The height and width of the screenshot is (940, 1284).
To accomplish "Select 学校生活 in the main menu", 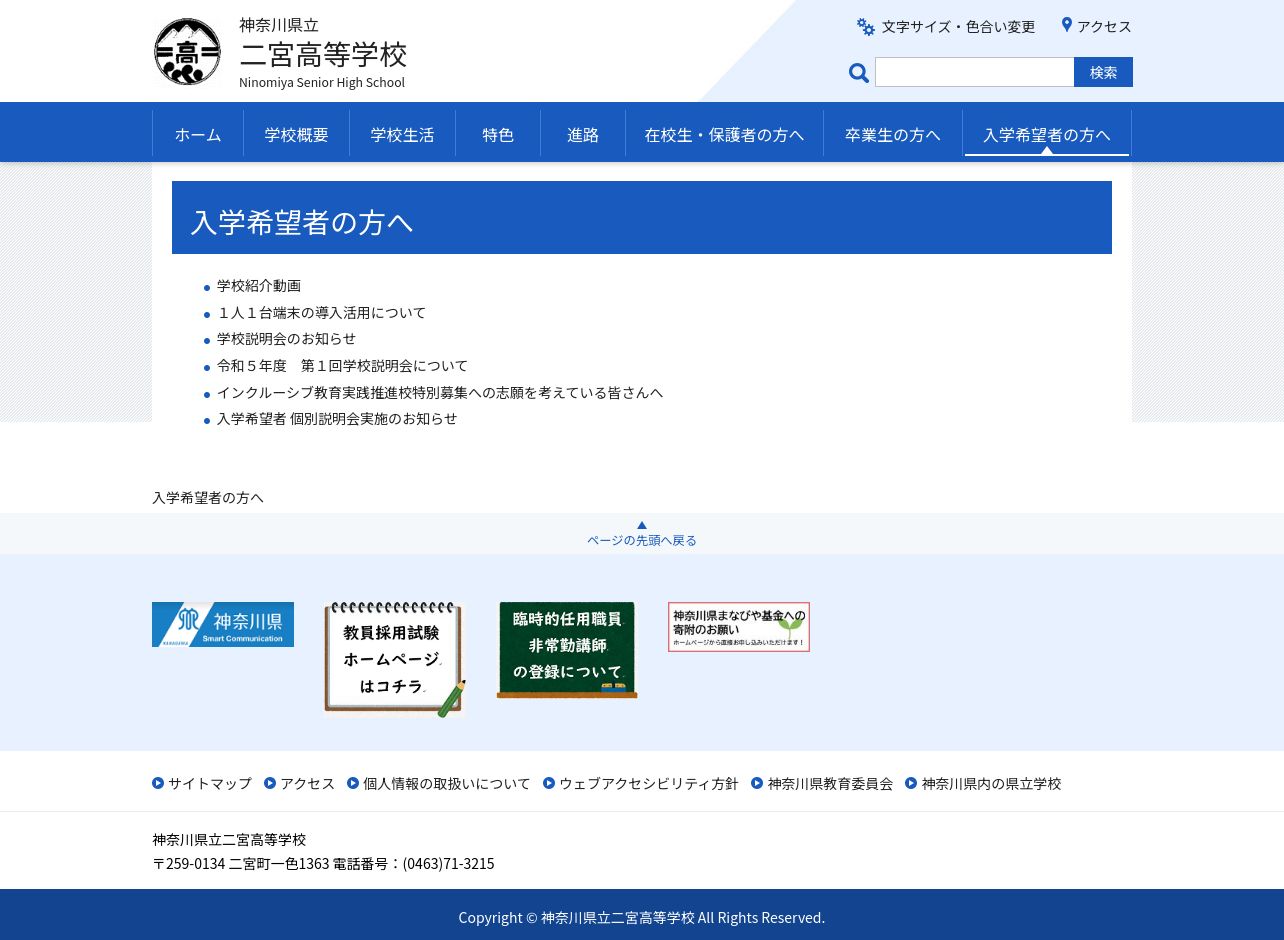I will click(402, 134).
